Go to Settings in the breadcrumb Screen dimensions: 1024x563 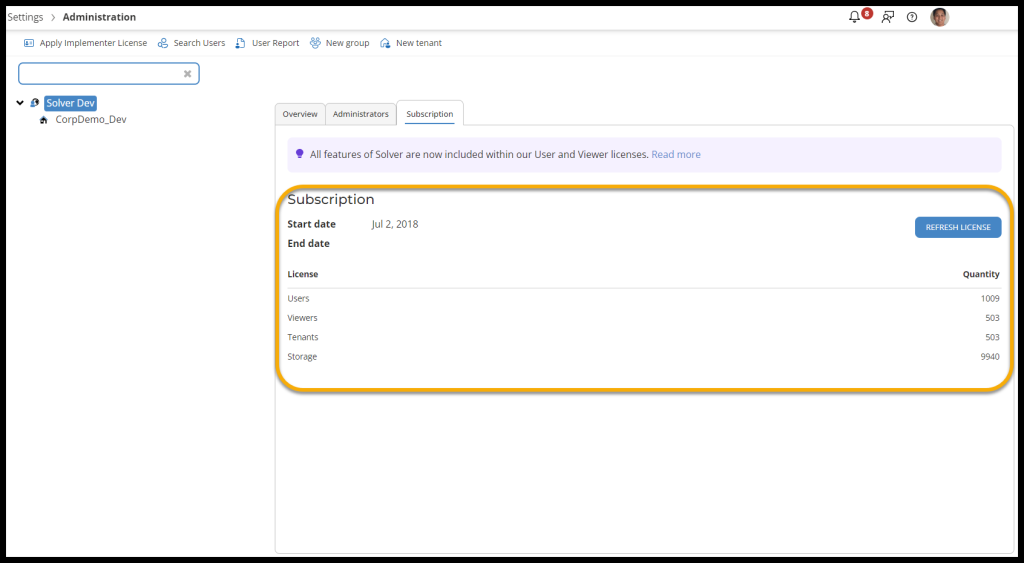pos(26,17)
